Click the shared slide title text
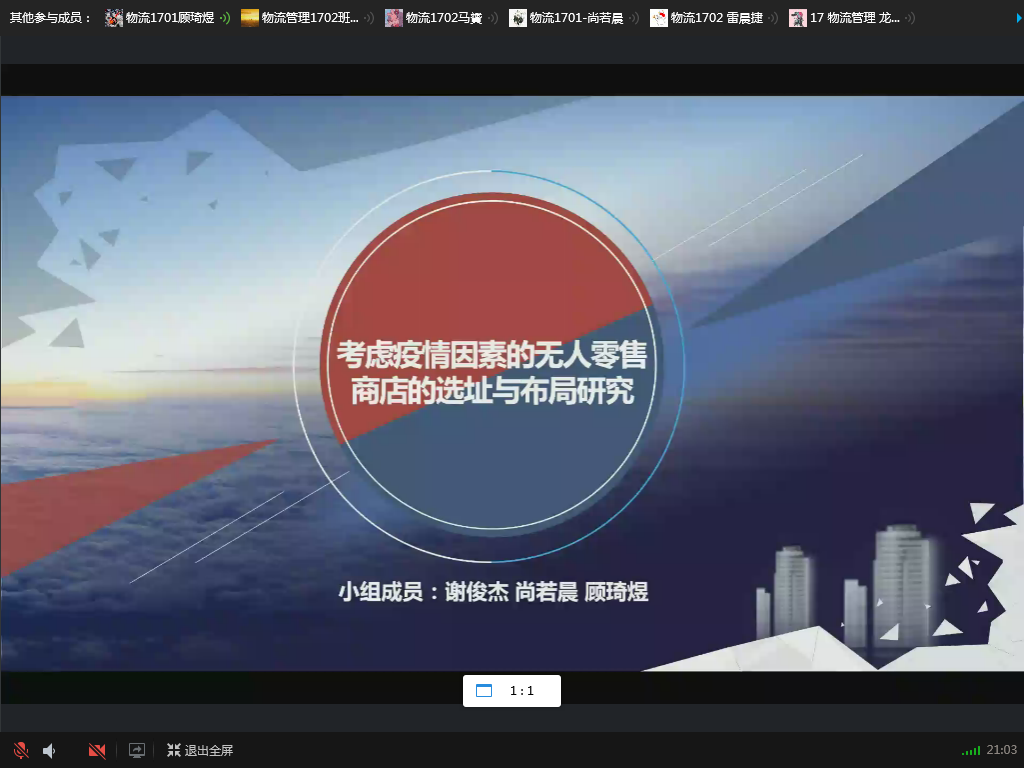Screen dimensions: 1024x768 point(491,372)
